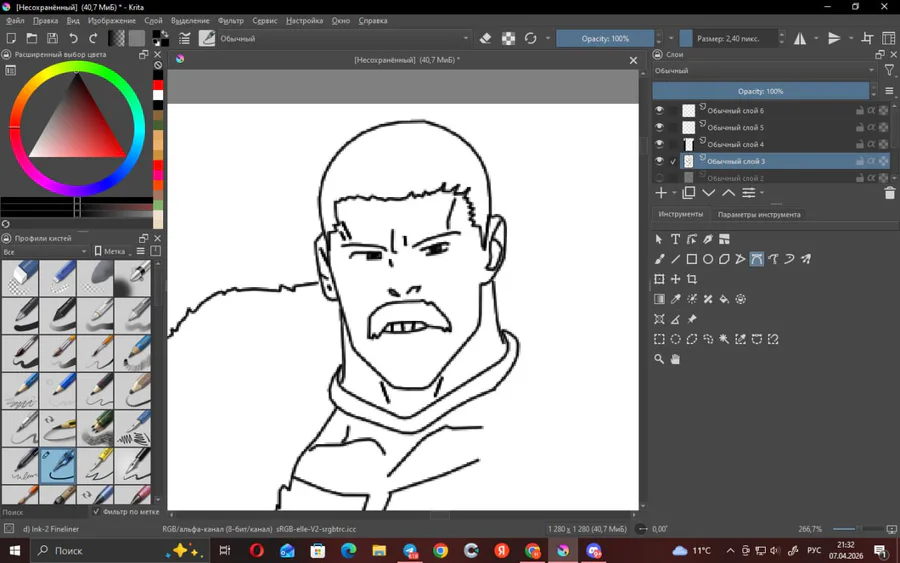Screen dimensions: 900x563
Task: Open the 'Фильтр' menu
Action: tap(230, 20)
